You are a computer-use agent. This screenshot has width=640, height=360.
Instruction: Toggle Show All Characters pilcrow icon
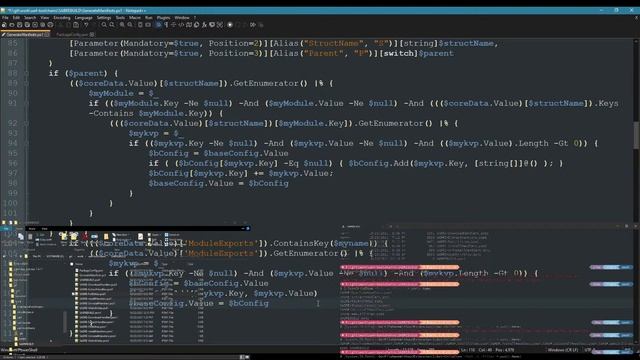pos(166,25)
